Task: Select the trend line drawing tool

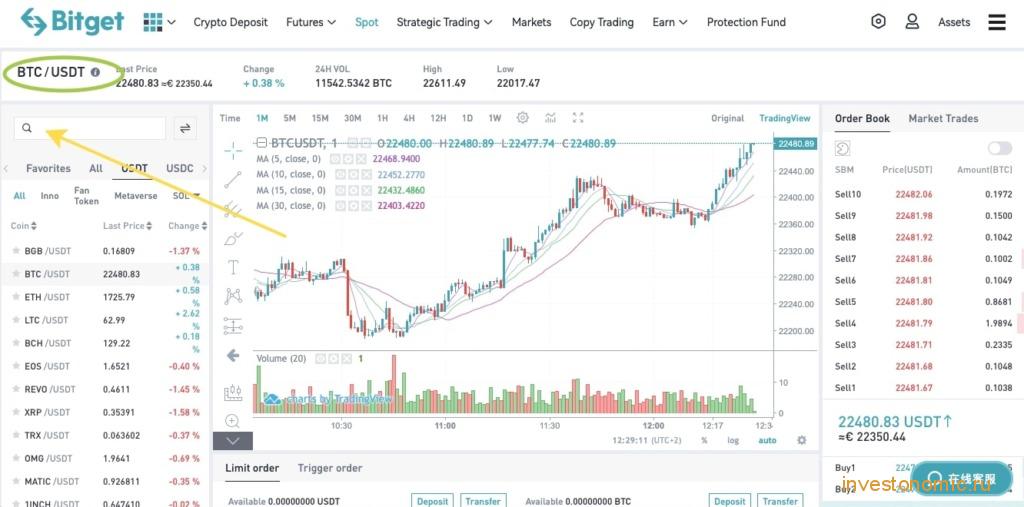Action: tap(233, 180)
